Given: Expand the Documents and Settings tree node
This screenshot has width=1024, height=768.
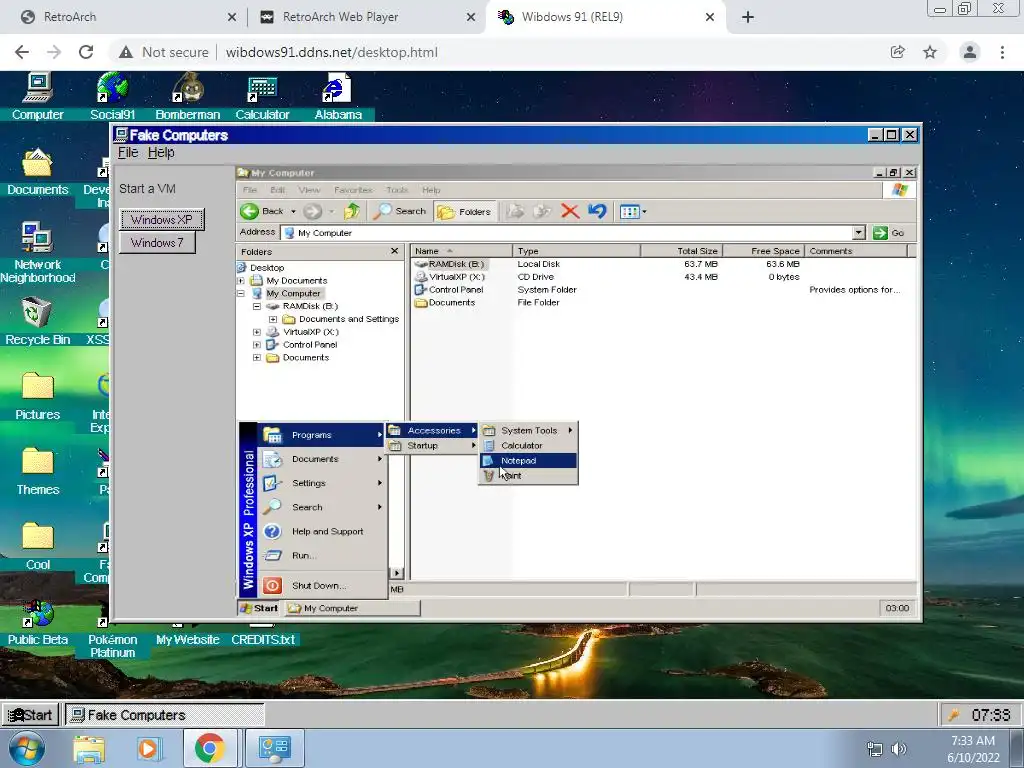Looking at the screenshot, I should [273, 319].
